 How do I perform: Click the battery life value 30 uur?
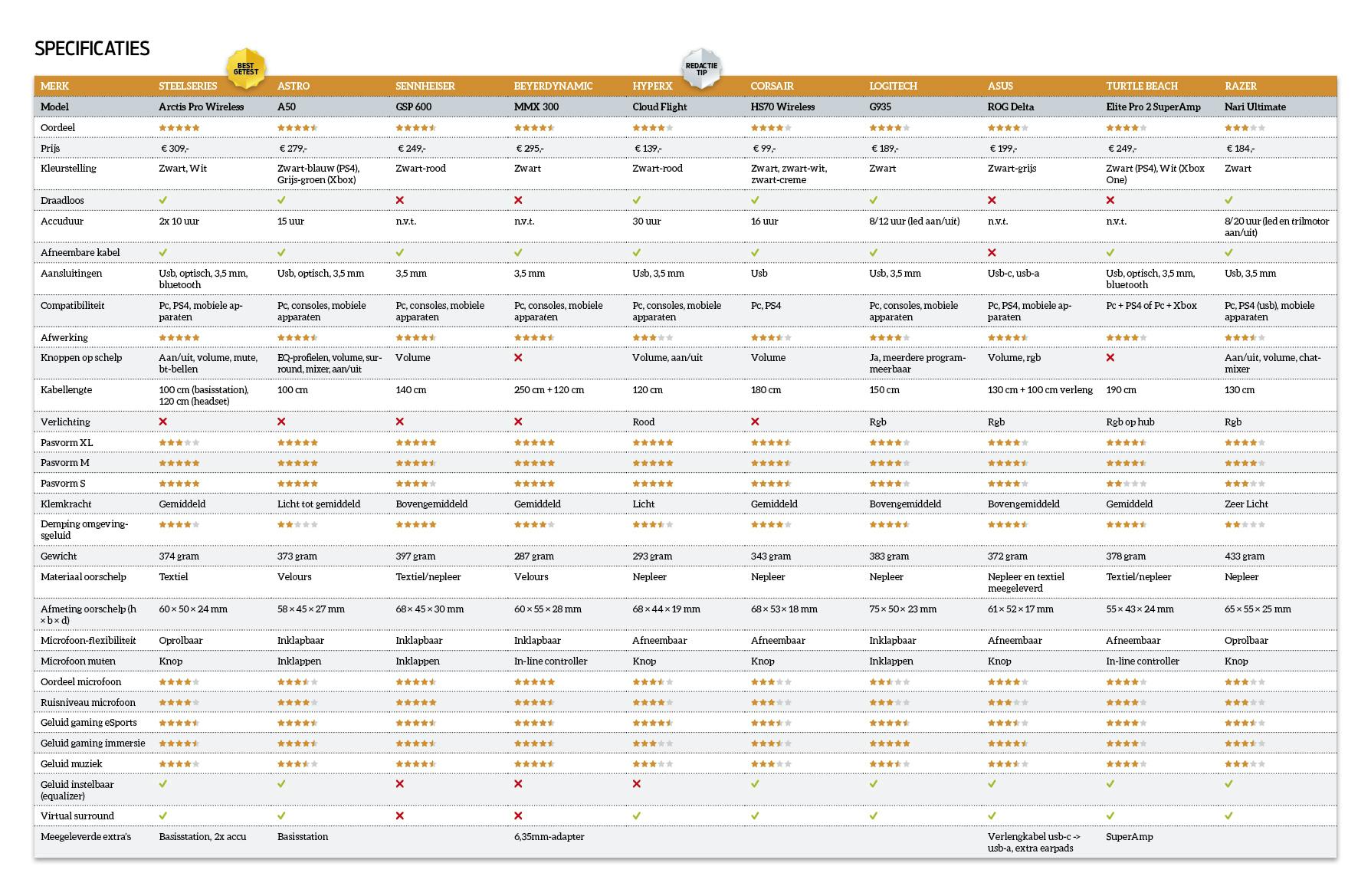(645, 221)
